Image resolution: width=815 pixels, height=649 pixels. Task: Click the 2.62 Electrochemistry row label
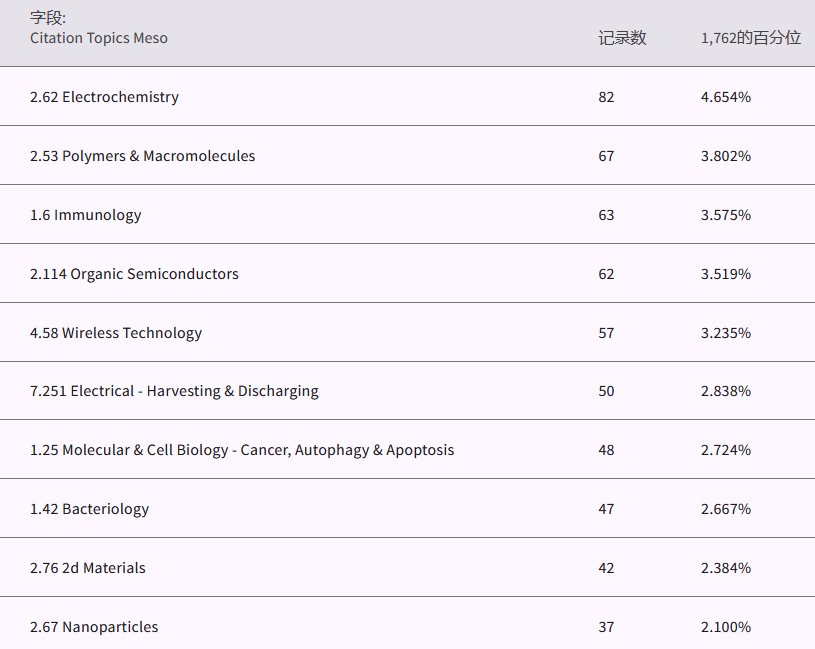(104, 97)
